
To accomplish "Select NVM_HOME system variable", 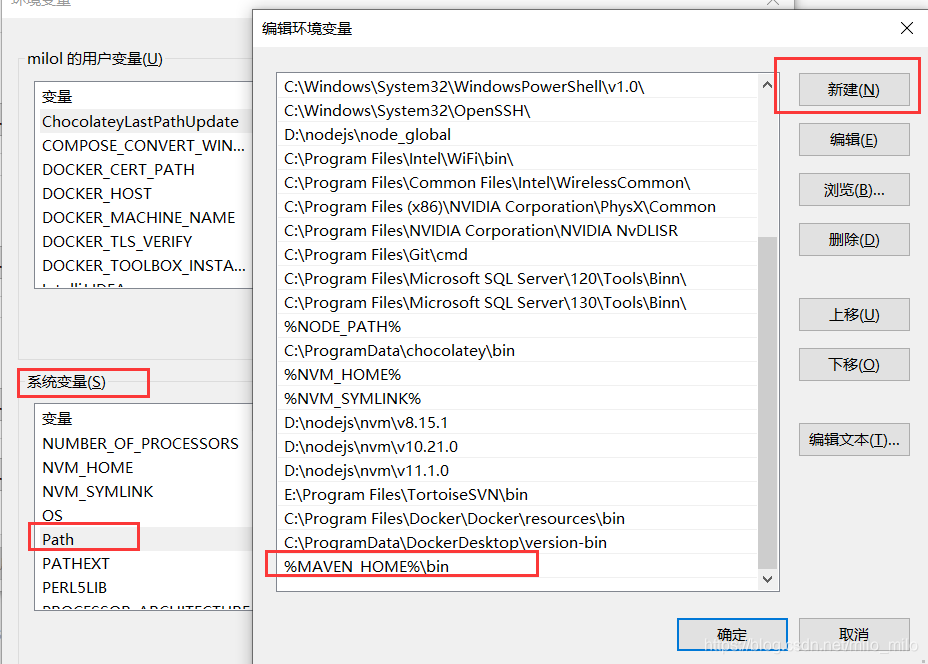I will click(144, 468).
